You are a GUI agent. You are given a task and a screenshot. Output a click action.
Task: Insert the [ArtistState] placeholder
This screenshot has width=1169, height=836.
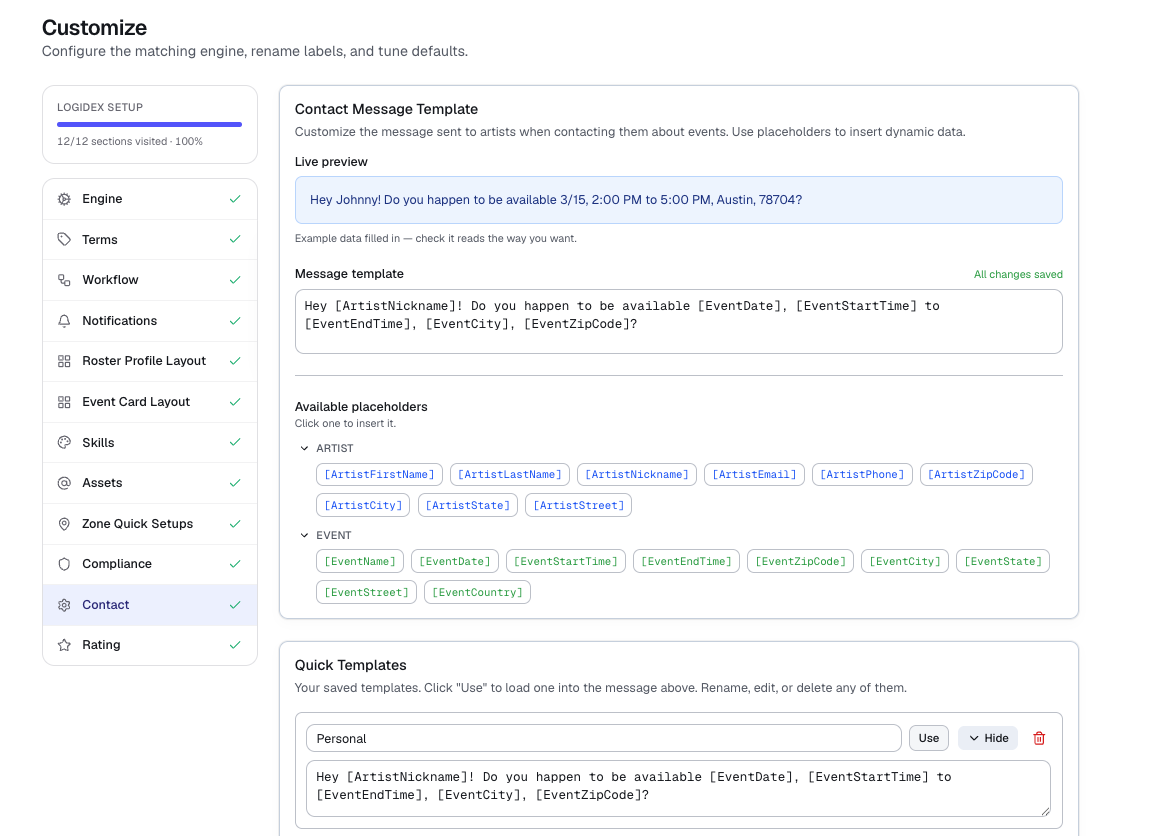467,506
